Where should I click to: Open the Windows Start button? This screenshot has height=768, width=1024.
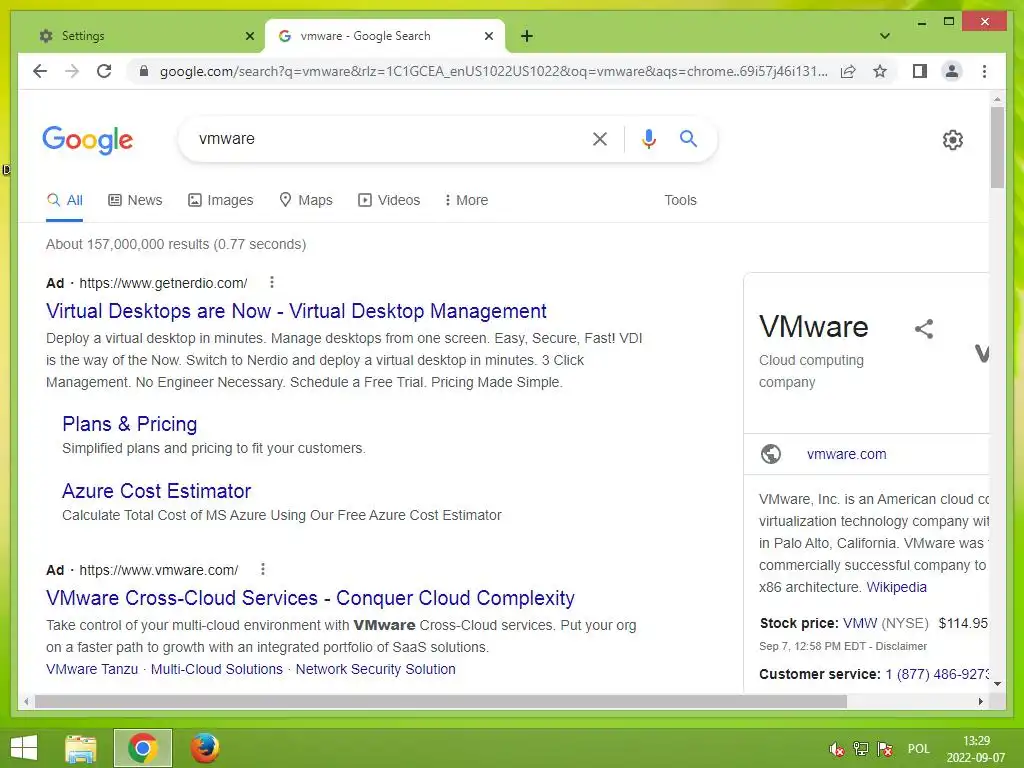point(24,748)
